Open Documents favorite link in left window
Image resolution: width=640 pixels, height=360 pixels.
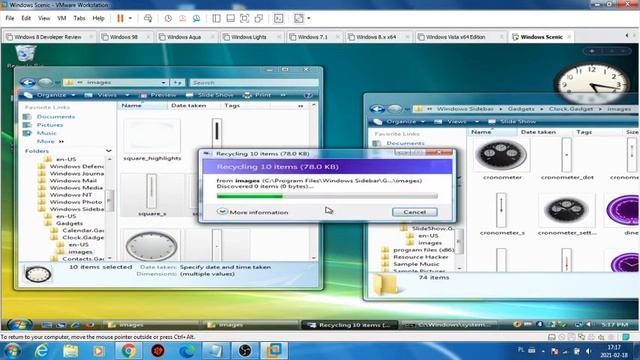coord(56,117)
